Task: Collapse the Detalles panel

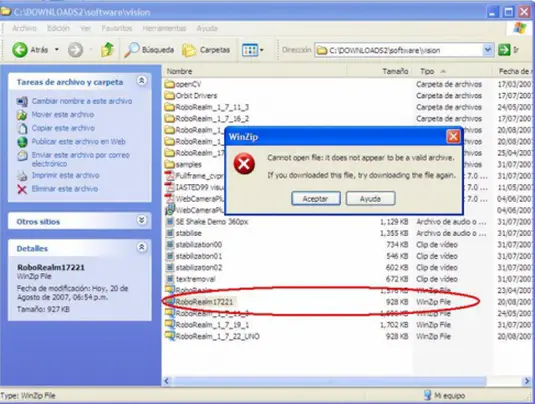Action: click(142, 247)
